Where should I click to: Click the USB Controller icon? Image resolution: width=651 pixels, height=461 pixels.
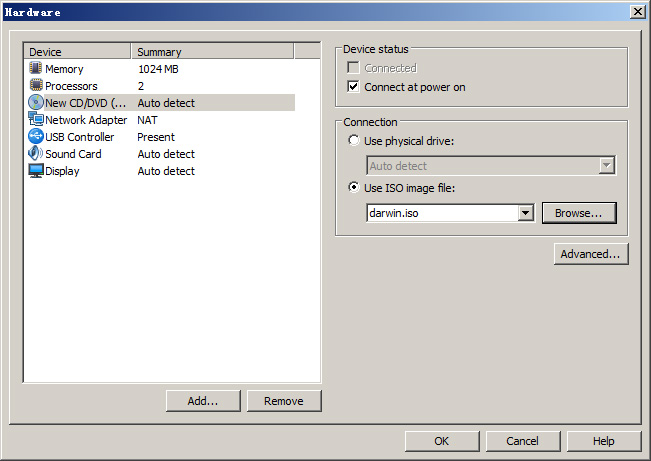click(36, 136)
